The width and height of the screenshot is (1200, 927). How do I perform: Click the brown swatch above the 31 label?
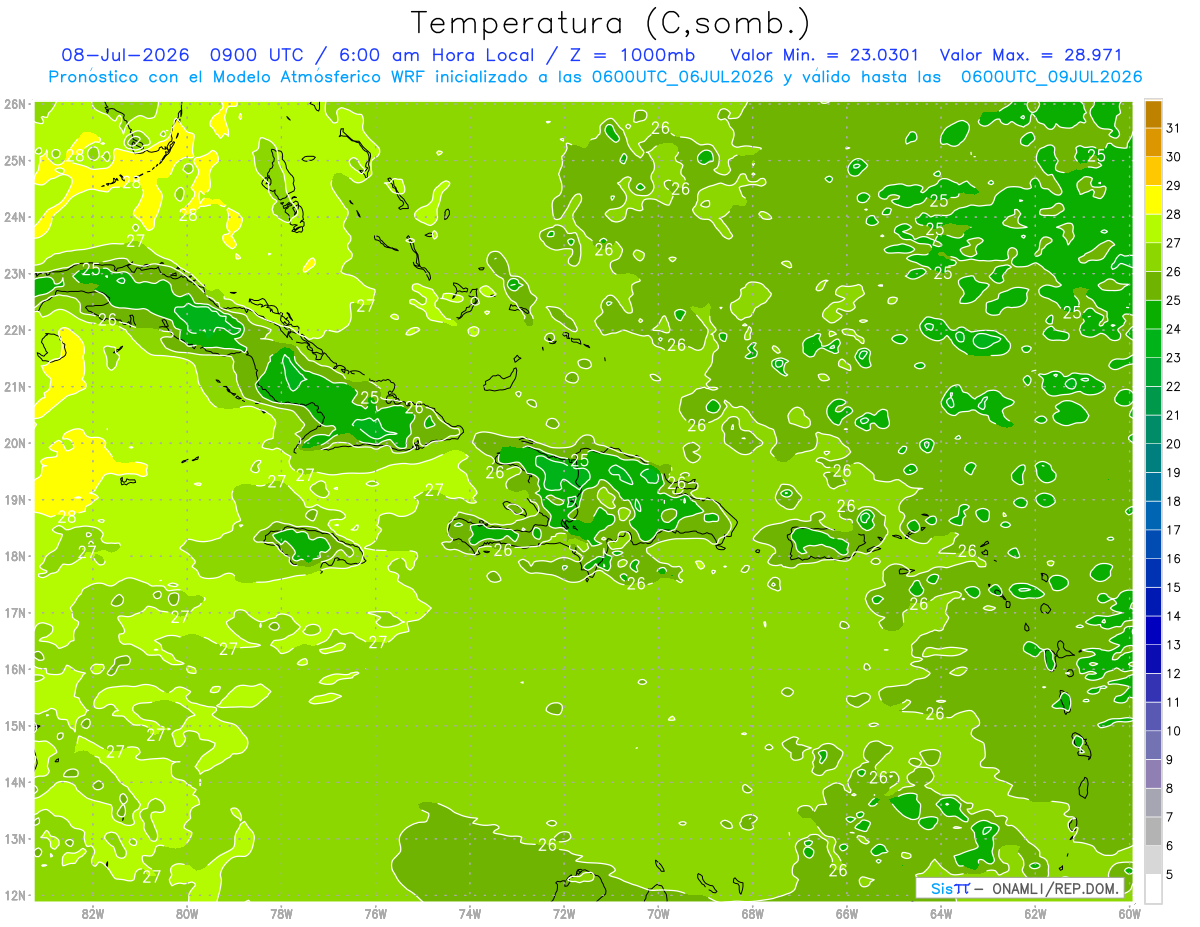pyautogui.click(x=1153, y=114)
